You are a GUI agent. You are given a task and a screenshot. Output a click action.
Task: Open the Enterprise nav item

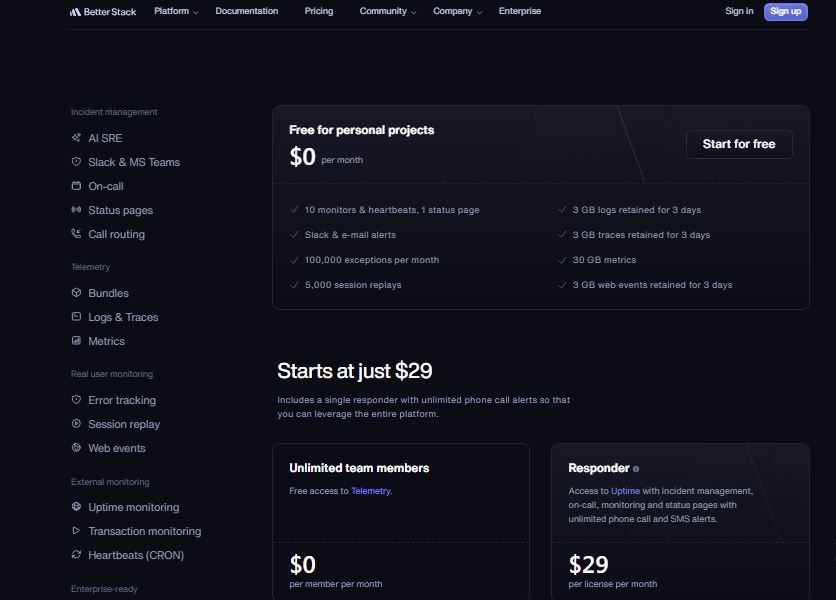(x=520, y=11)
